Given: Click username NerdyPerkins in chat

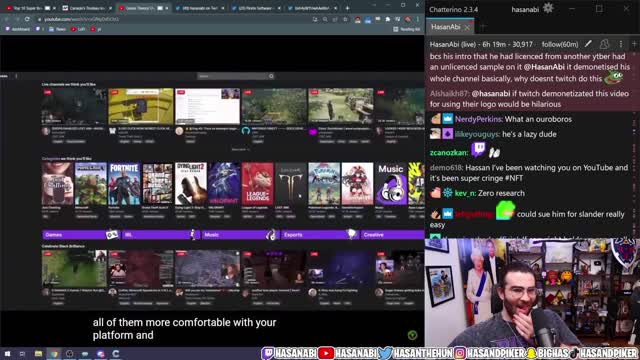Looking at the screenshot, I should [x=478, y=119].
